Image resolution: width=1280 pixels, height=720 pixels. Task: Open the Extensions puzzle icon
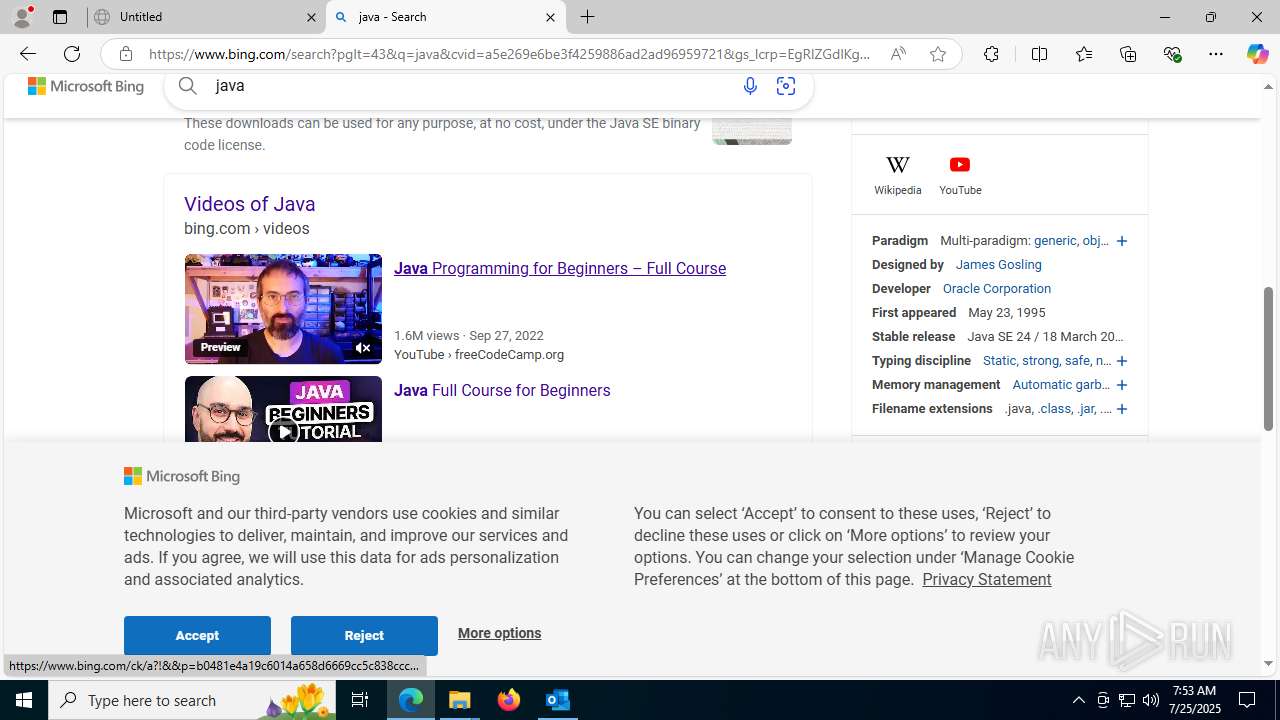tap(991, 54)
